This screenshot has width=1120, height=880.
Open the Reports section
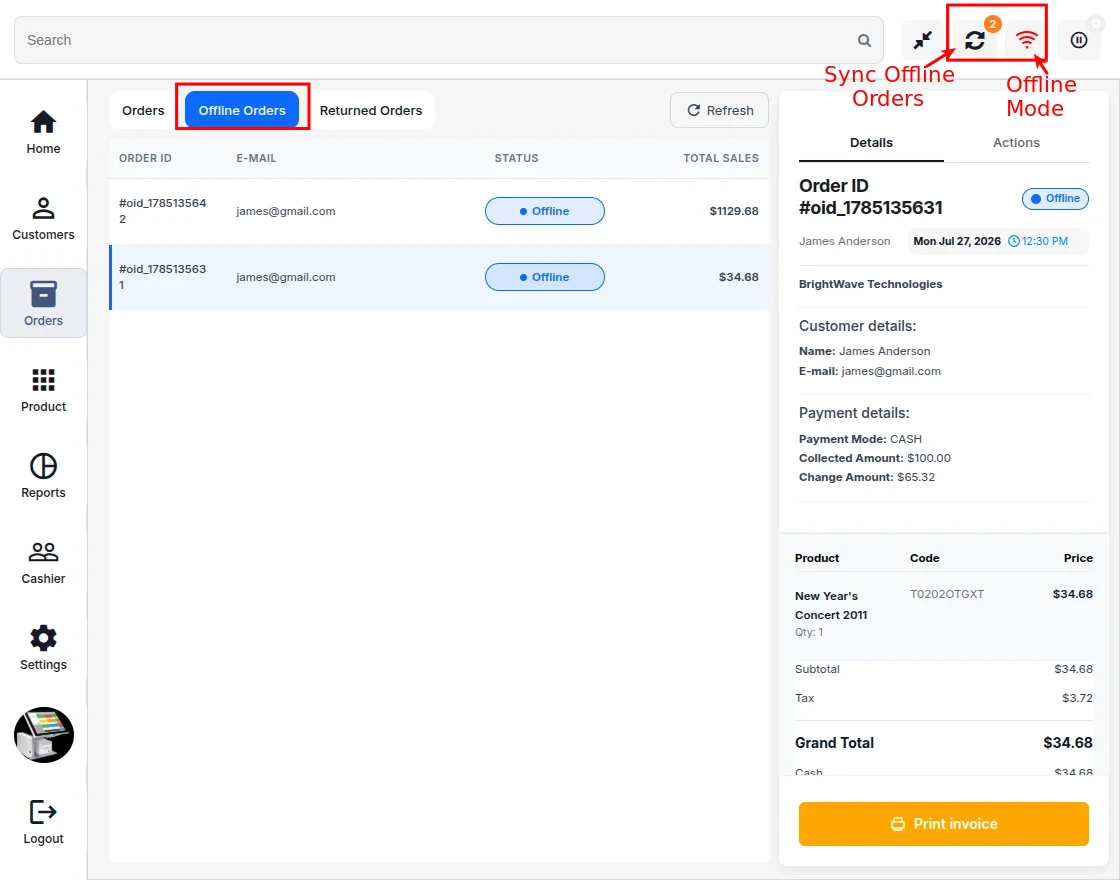click(44, 476)
